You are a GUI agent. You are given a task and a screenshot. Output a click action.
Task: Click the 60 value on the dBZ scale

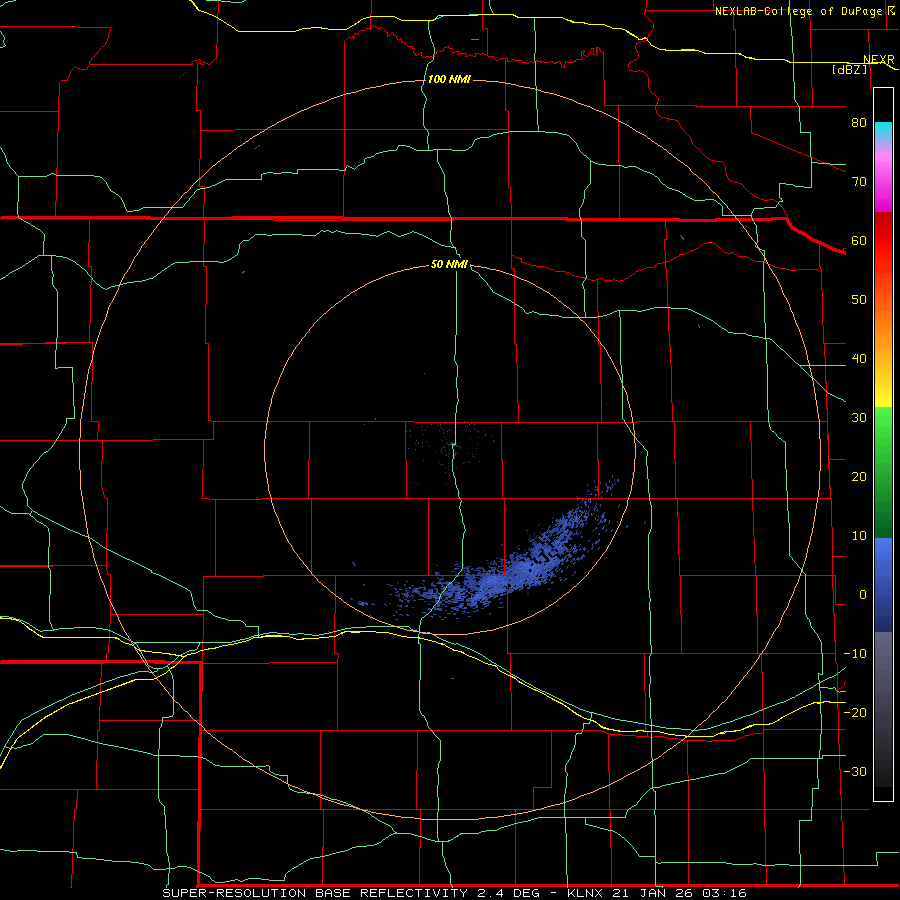click(859, 240)
